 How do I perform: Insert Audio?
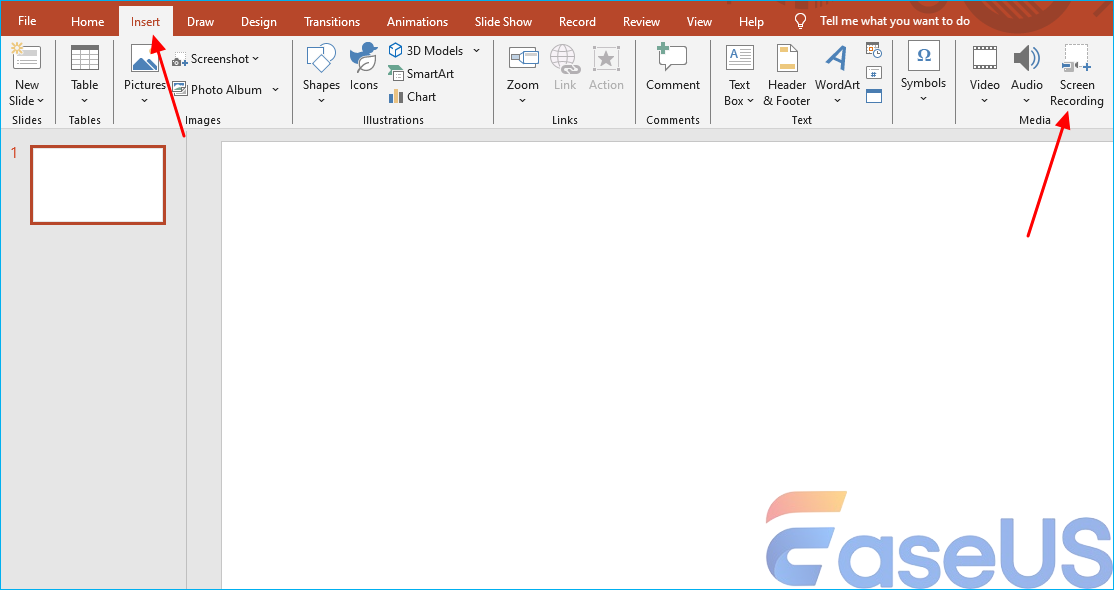[x=1027, y=68]
